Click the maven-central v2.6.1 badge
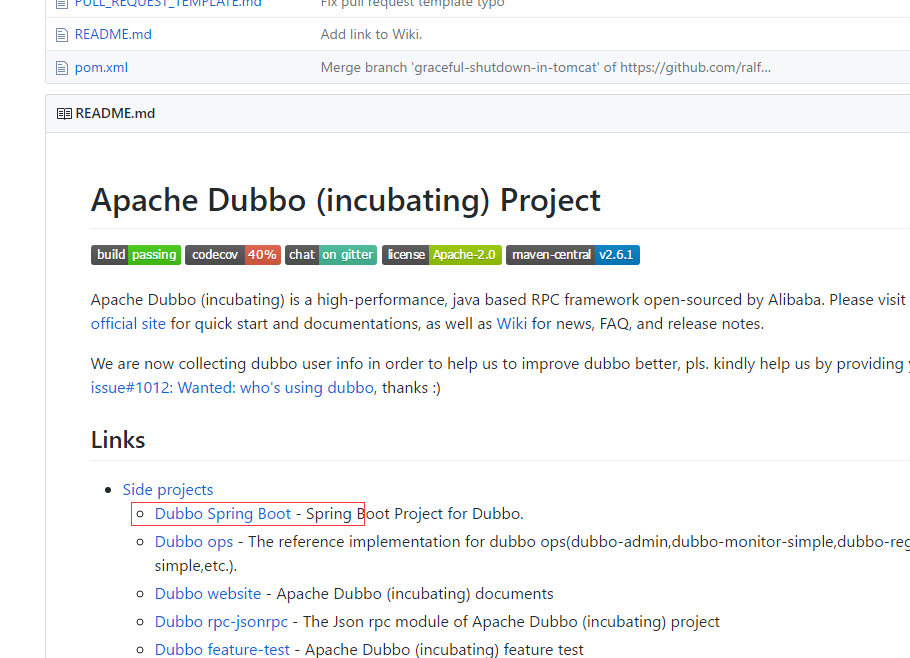The height and width of the screenshot is (658, 910). pos(573,255)
